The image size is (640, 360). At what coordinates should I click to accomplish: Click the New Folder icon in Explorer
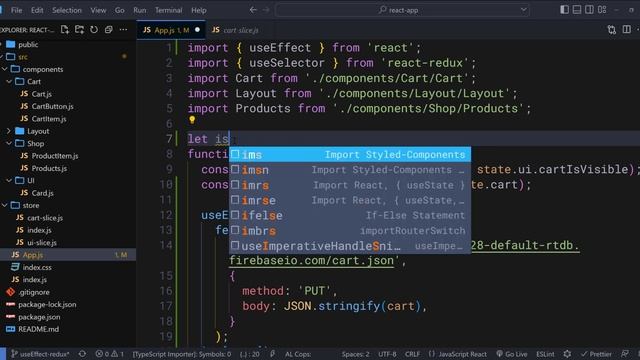(79, 29)
